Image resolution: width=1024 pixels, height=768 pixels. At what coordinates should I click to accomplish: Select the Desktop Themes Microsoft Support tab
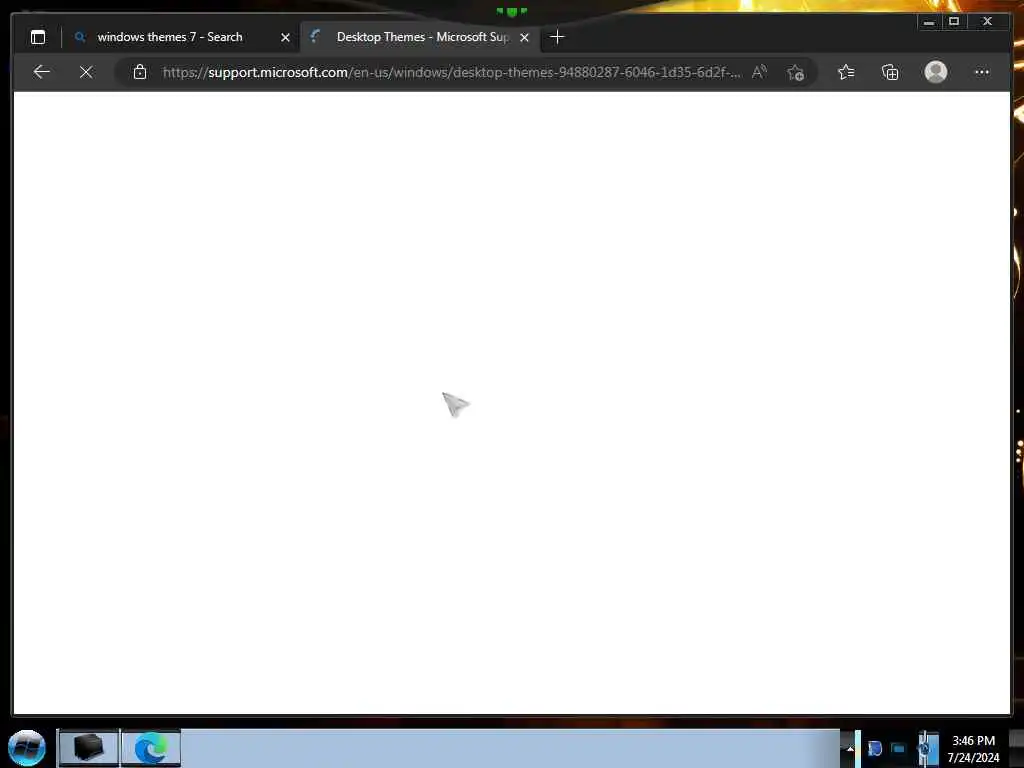tap(420, 37)
